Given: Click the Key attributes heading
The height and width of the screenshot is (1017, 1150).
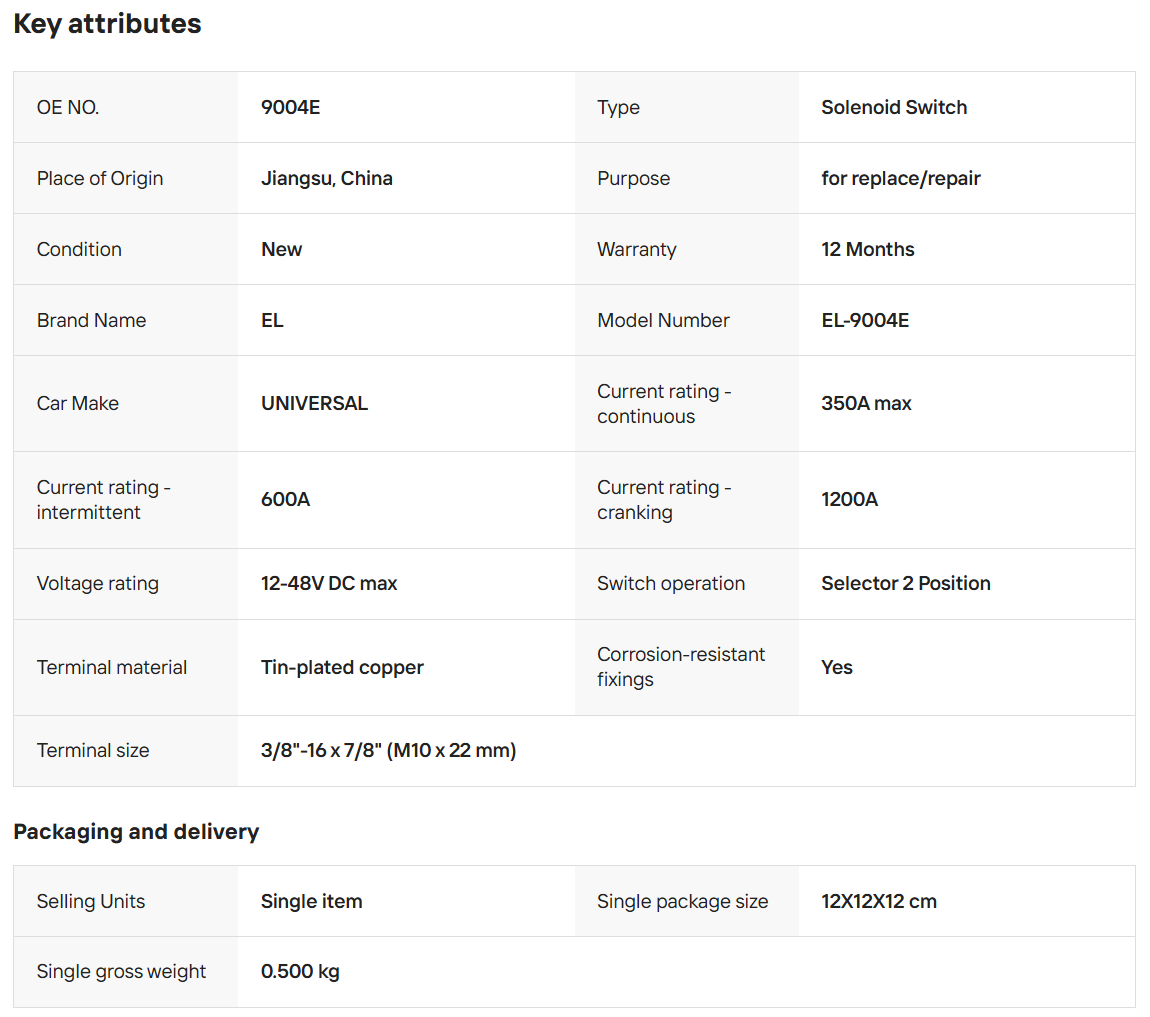Looking at the screenshot, I should tap(107, 24).
